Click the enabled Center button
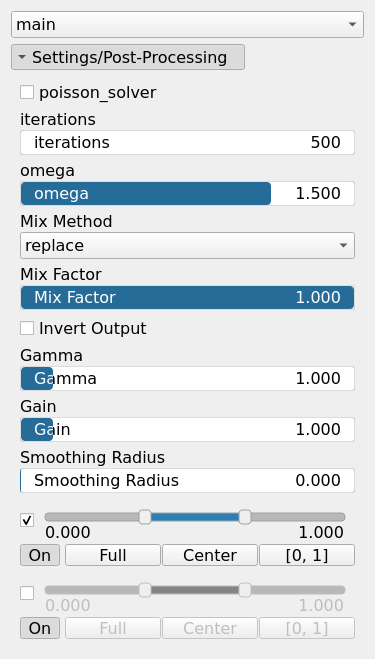This screenshot has width=375, height=659. pyautogui.click(x=210, y=555)
